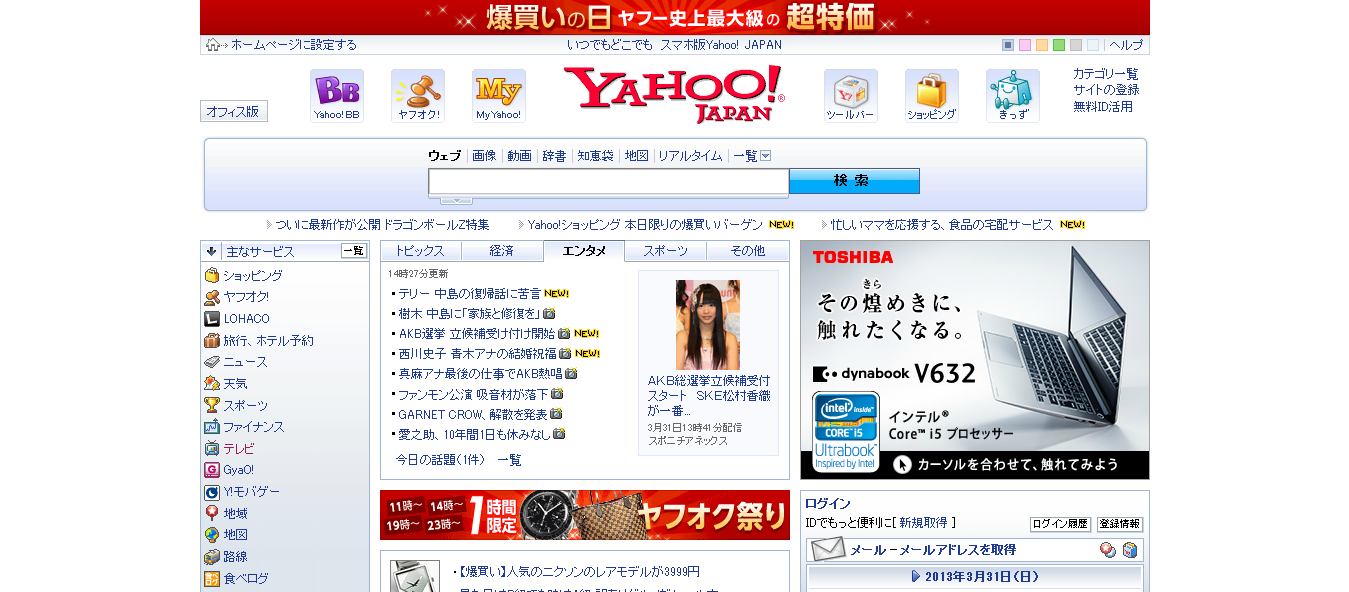Expand the 2013年3月31日(日) date bar
Screen dimensions: 1349x592
[x=975, y=577]
